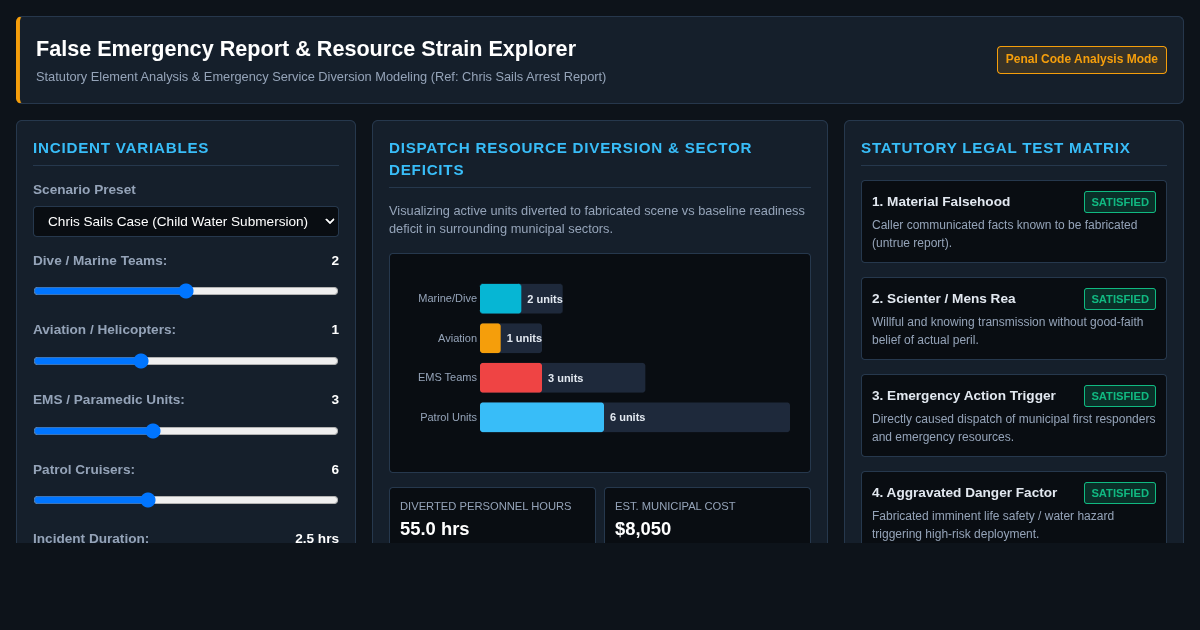This screenshot has width=1200, height=630.
Task: Click the 'STATUTORY LEGAL TEST MATRIX' heading
Action: tap(996, 148)
